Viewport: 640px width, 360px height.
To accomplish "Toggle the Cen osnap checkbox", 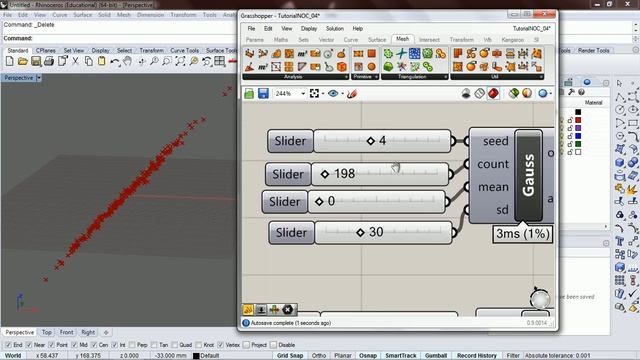I will click(94, 345).
